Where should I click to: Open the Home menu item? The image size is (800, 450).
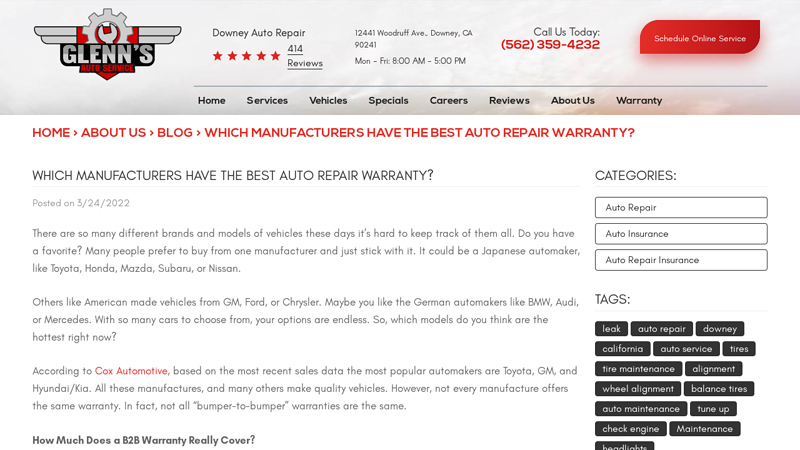point(212,101)
